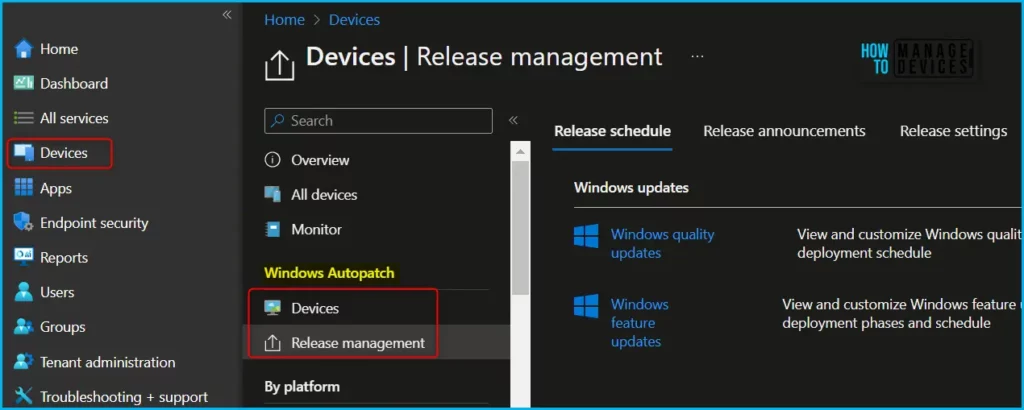Click the Dashboard chart icon
Image resolution: width=1024 pixels, height=410 pixels.
coord(24,84)
